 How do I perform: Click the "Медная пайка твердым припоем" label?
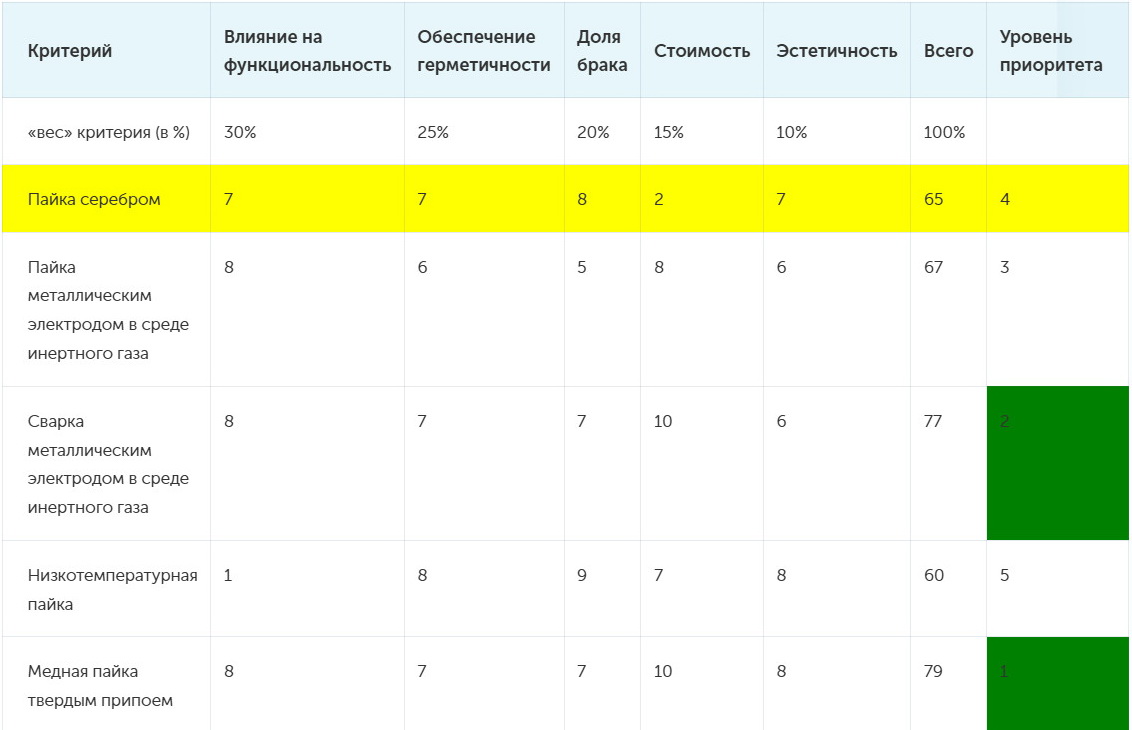(x=100, y=685)
